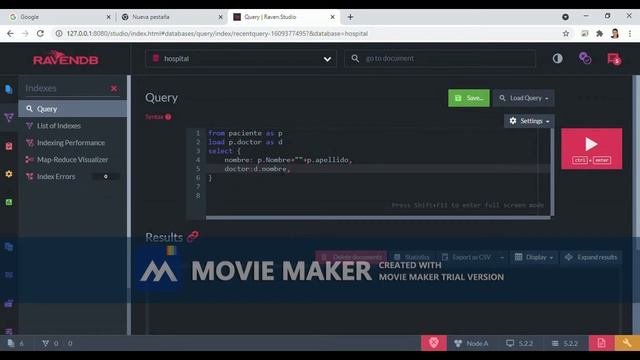Toggle the theme contrast icon
640x360 pixels.
(x=558, y=58)
